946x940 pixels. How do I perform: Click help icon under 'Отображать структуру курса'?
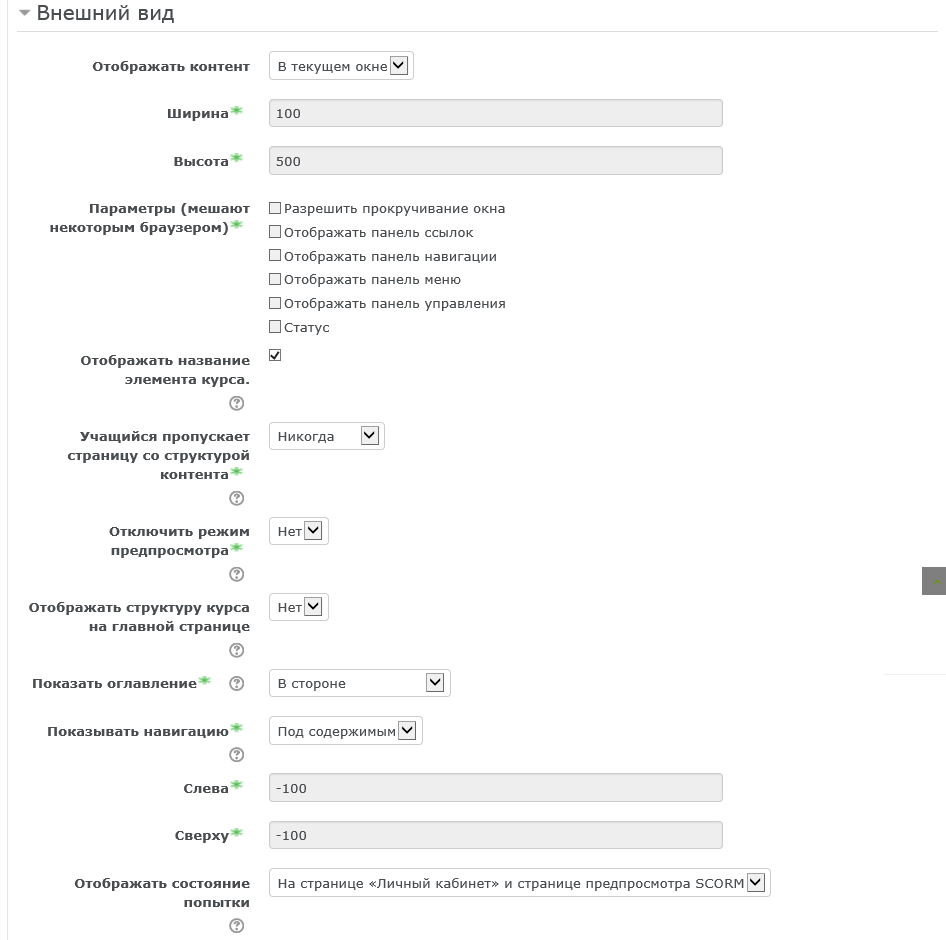click(x=237, y=651)
